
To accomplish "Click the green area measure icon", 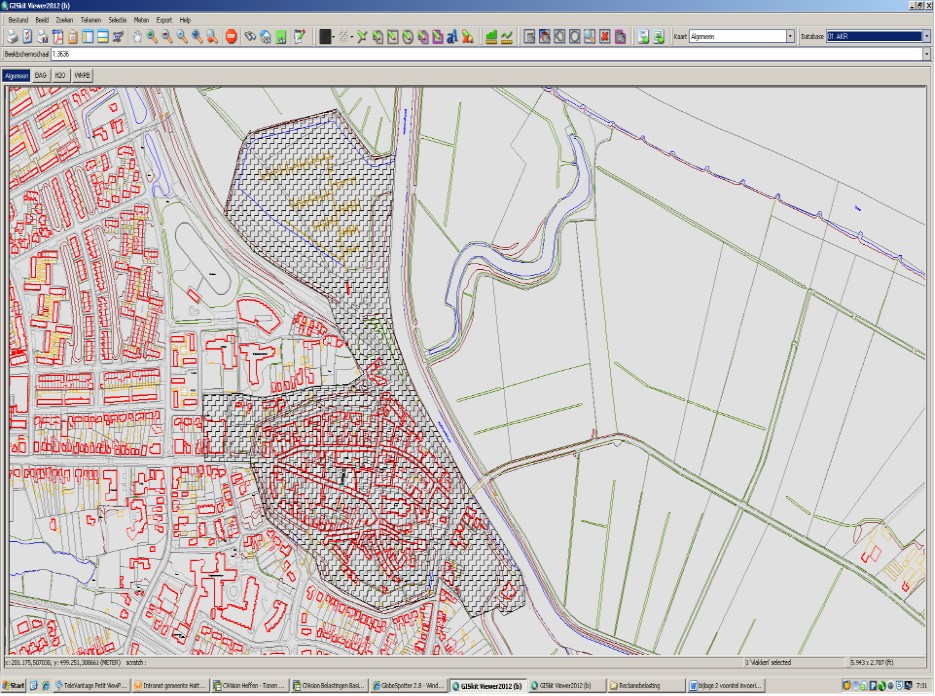I will tap(491, 37).
